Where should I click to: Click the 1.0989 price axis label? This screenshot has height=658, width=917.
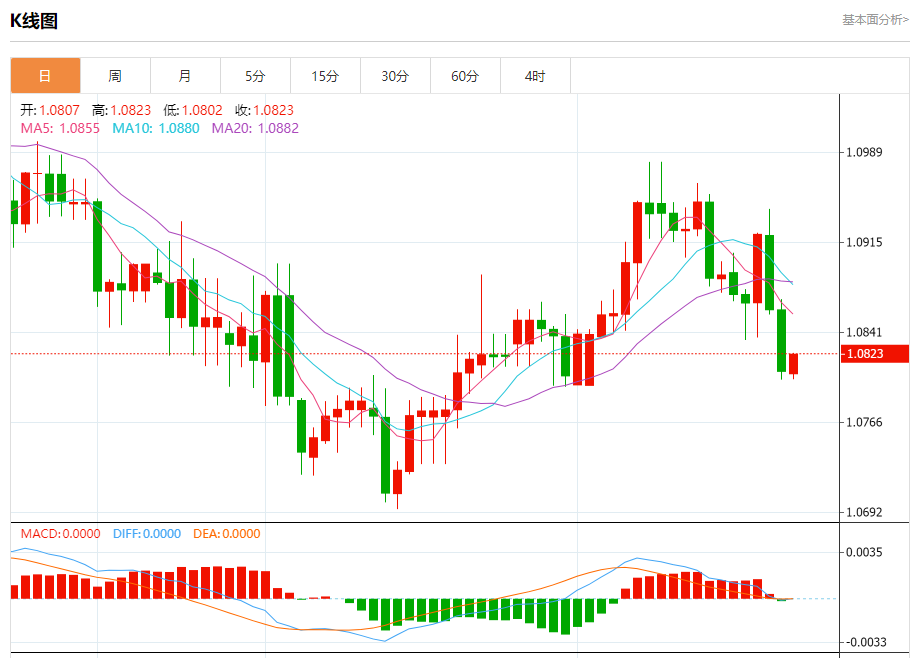click(864, 152)
